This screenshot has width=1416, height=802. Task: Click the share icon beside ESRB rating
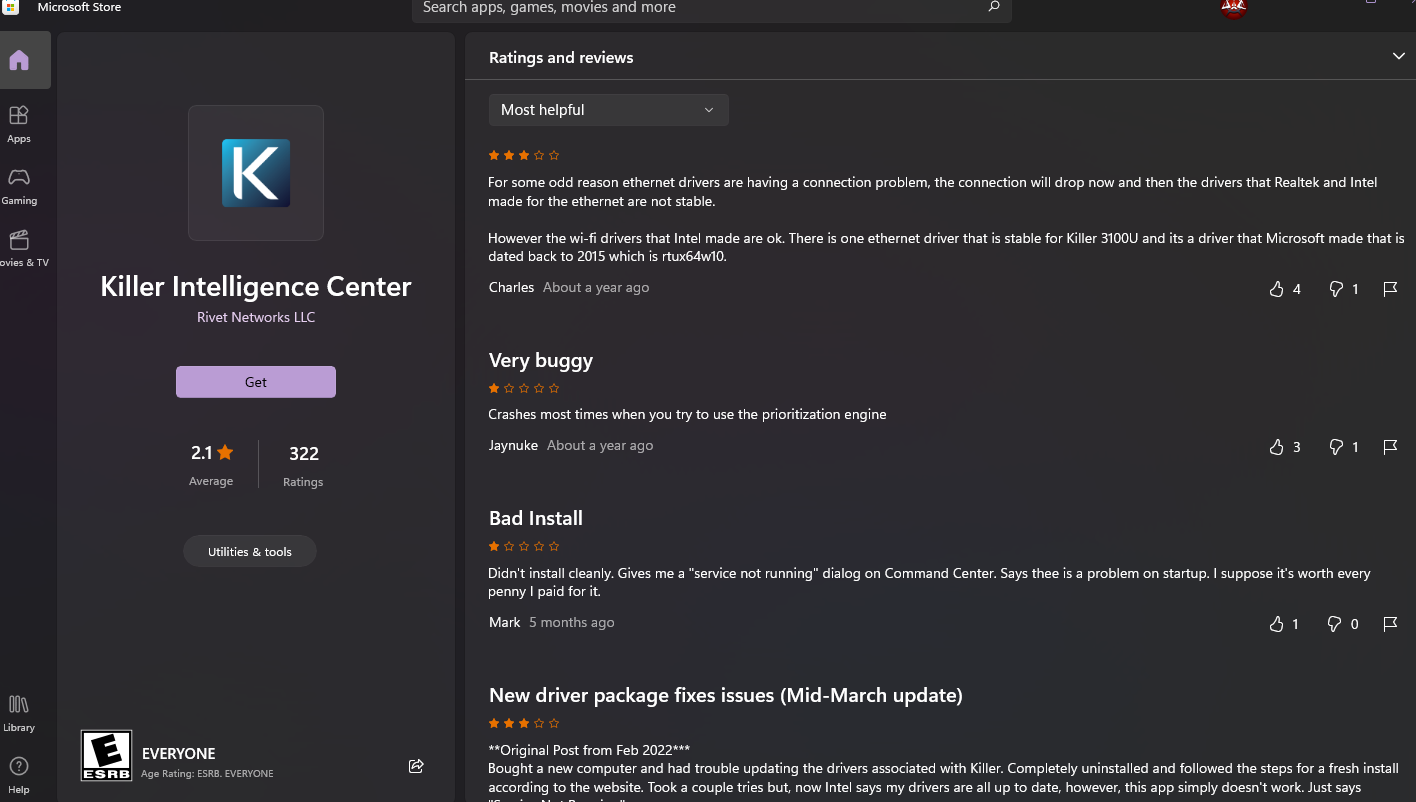click(416, 766)
